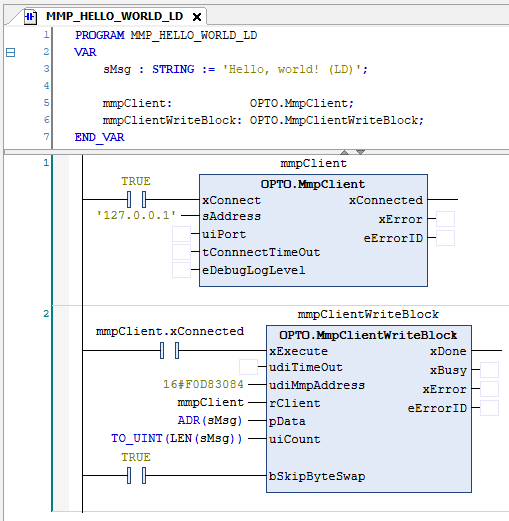Image resolution: width=509 pixels, height=521 pixels.
Task: Select the OPTO.MmpClient function block header
Action: click(x=313, y=184)
